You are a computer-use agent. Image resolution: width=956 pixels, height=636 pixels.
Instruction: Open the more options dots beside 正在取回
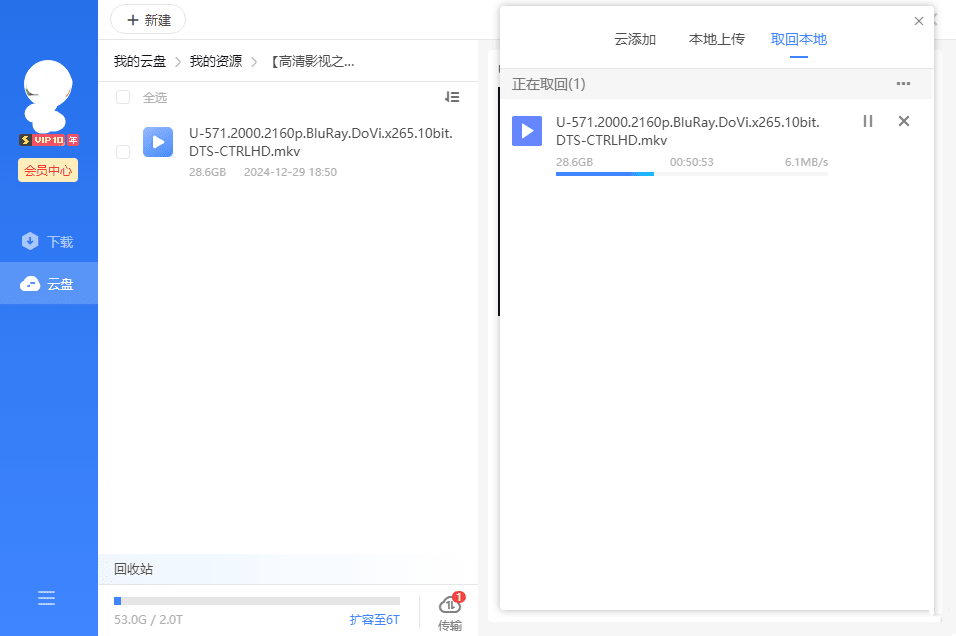click(x=904, y=84)
